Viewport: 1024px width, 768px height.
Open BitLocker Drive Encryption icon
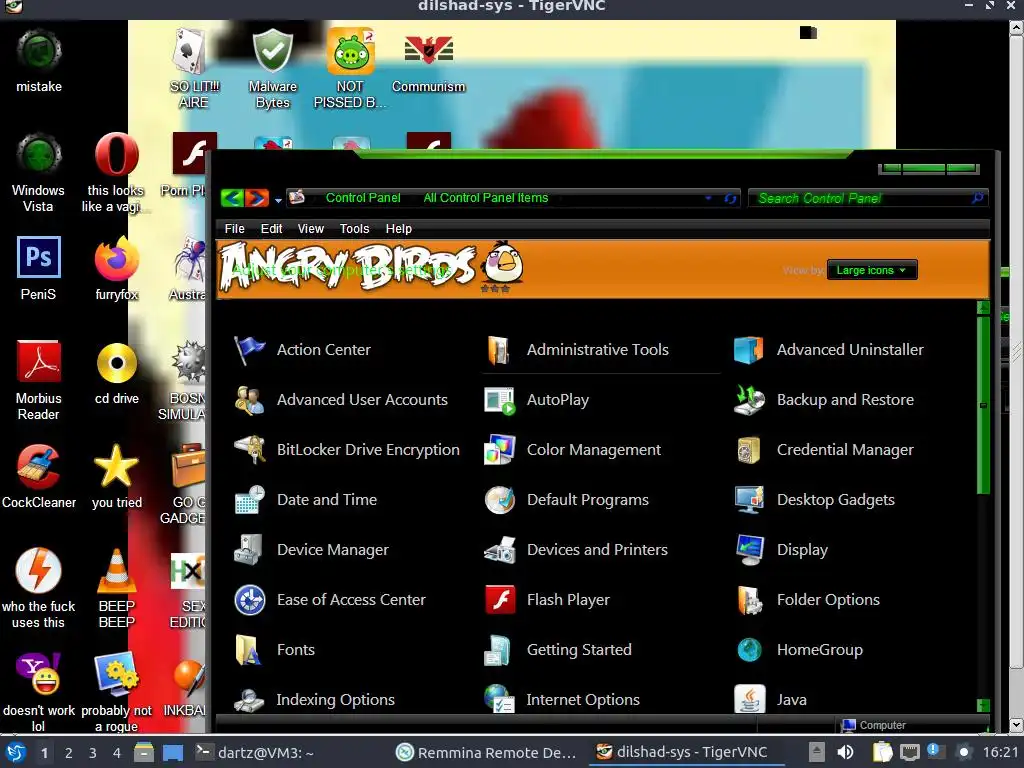tap(249, 450)
